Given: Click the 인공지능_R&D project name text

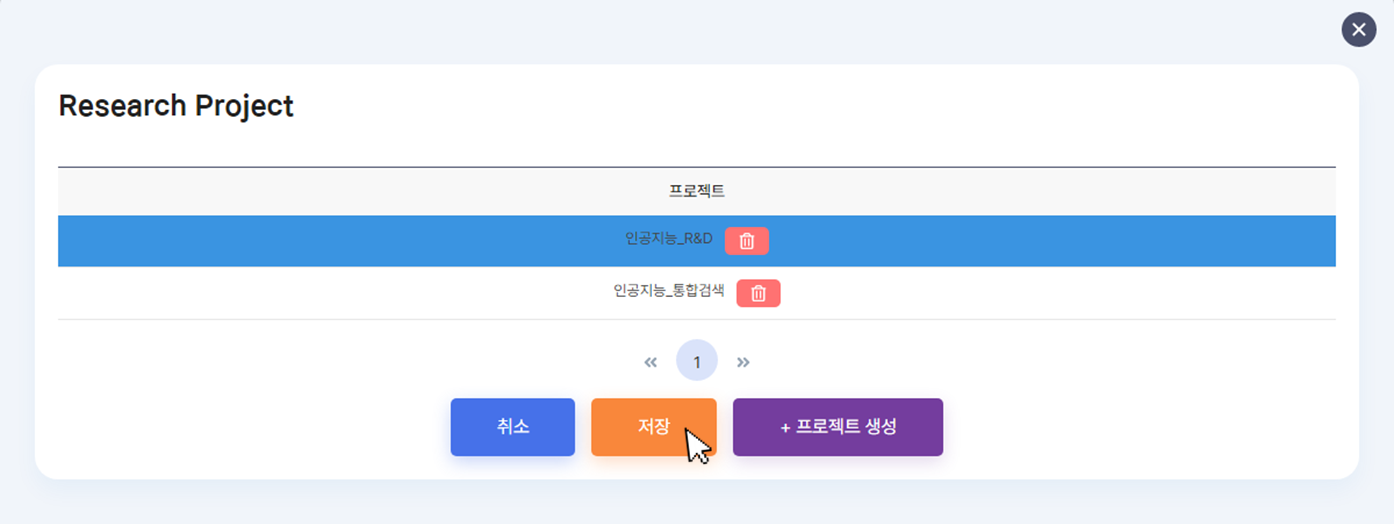Looking at the screenshot, I should (x=669, y=240).
